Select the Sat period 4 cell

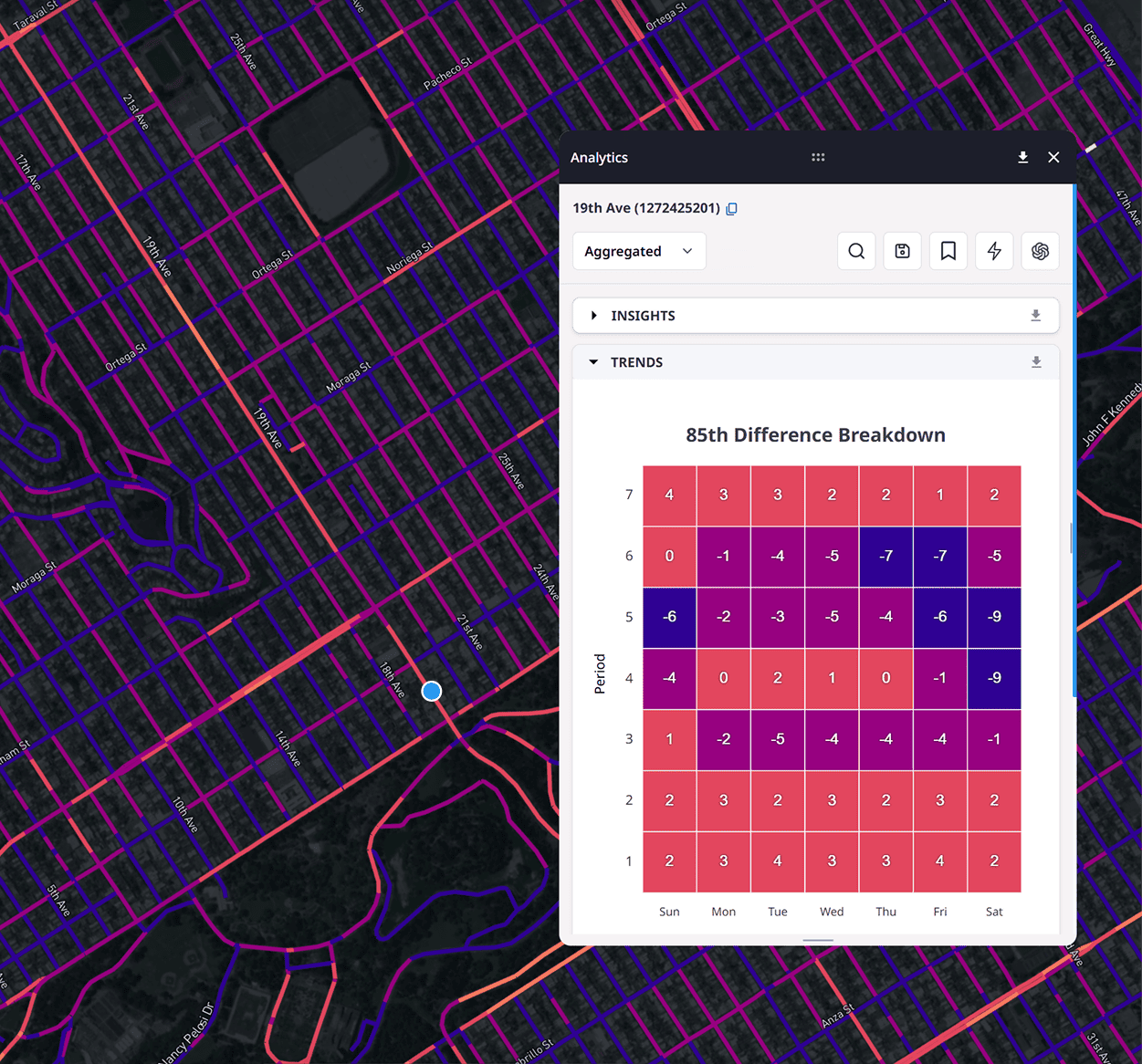(x=994, y=679)
